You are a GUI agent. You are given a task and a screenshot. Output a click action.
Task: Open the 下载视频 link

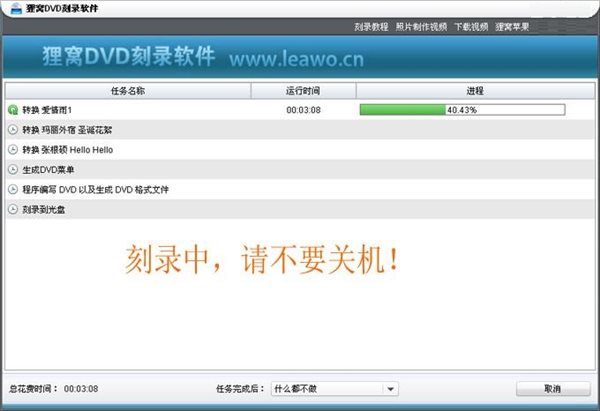click(471, 27)
